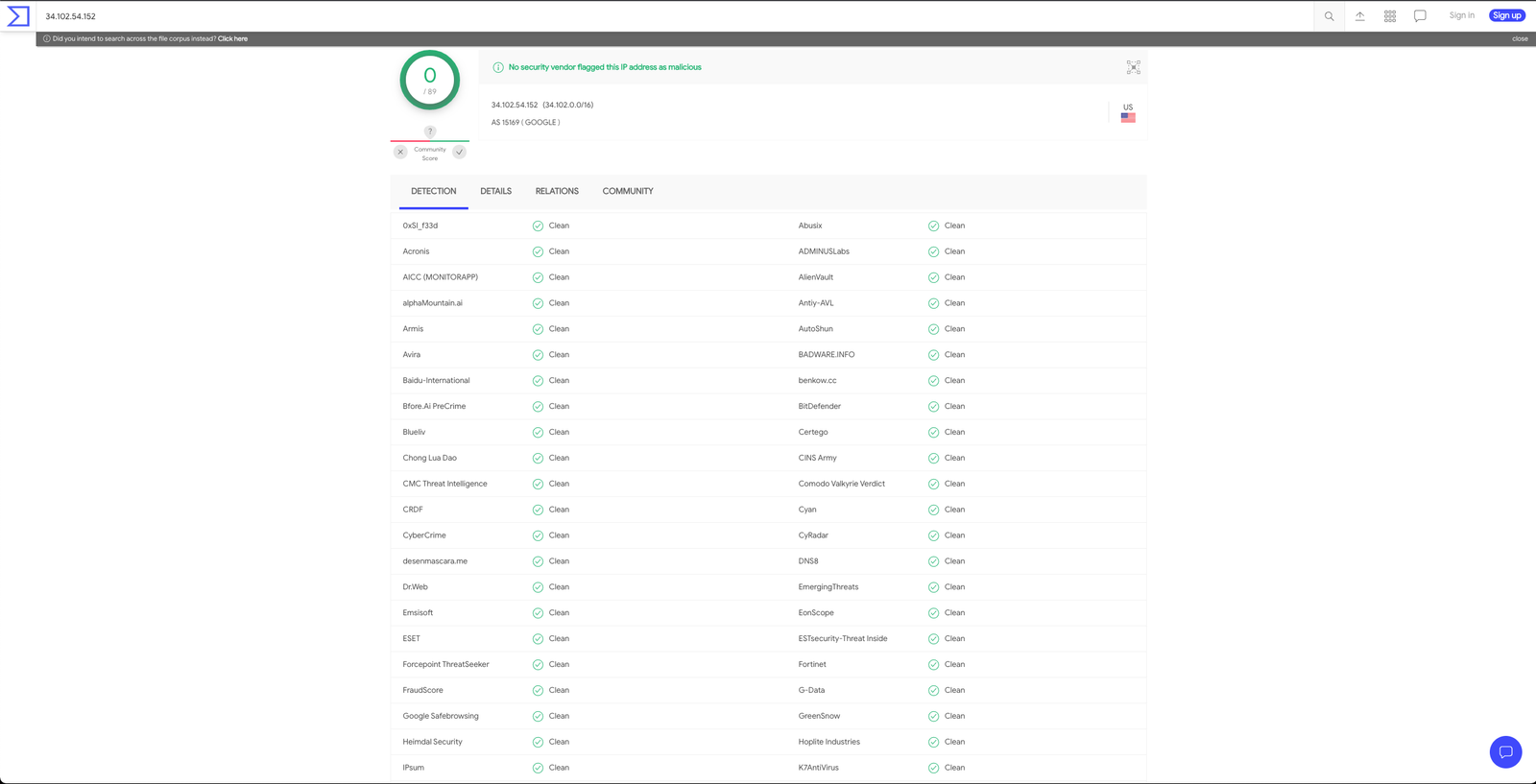Vote harmless with community score checkmark

pyautogui.click(x=460, y=152)
